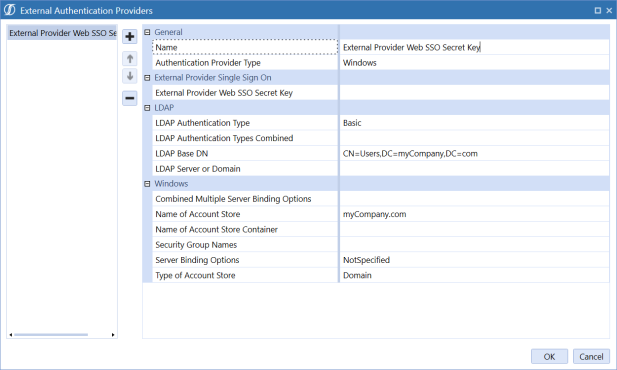Change LDAP Authentication Type value Basic
Image resolution: width=617 pixels, height=370 pixels.
(x=474, y=123)
